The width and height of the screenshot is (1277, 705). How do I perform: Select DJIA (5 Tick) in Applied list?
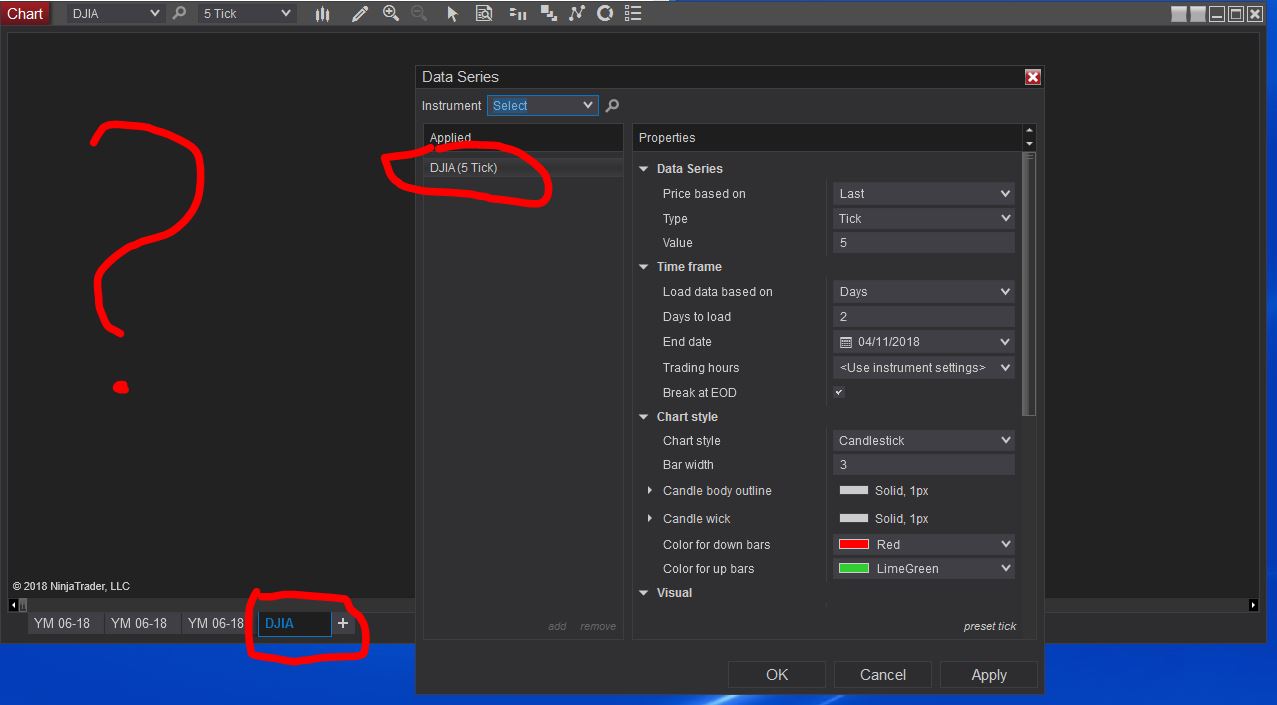523,168
